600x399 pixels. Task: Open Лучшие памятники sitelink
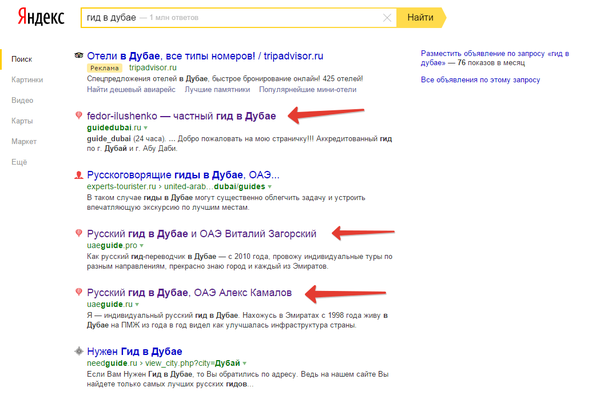217,90
